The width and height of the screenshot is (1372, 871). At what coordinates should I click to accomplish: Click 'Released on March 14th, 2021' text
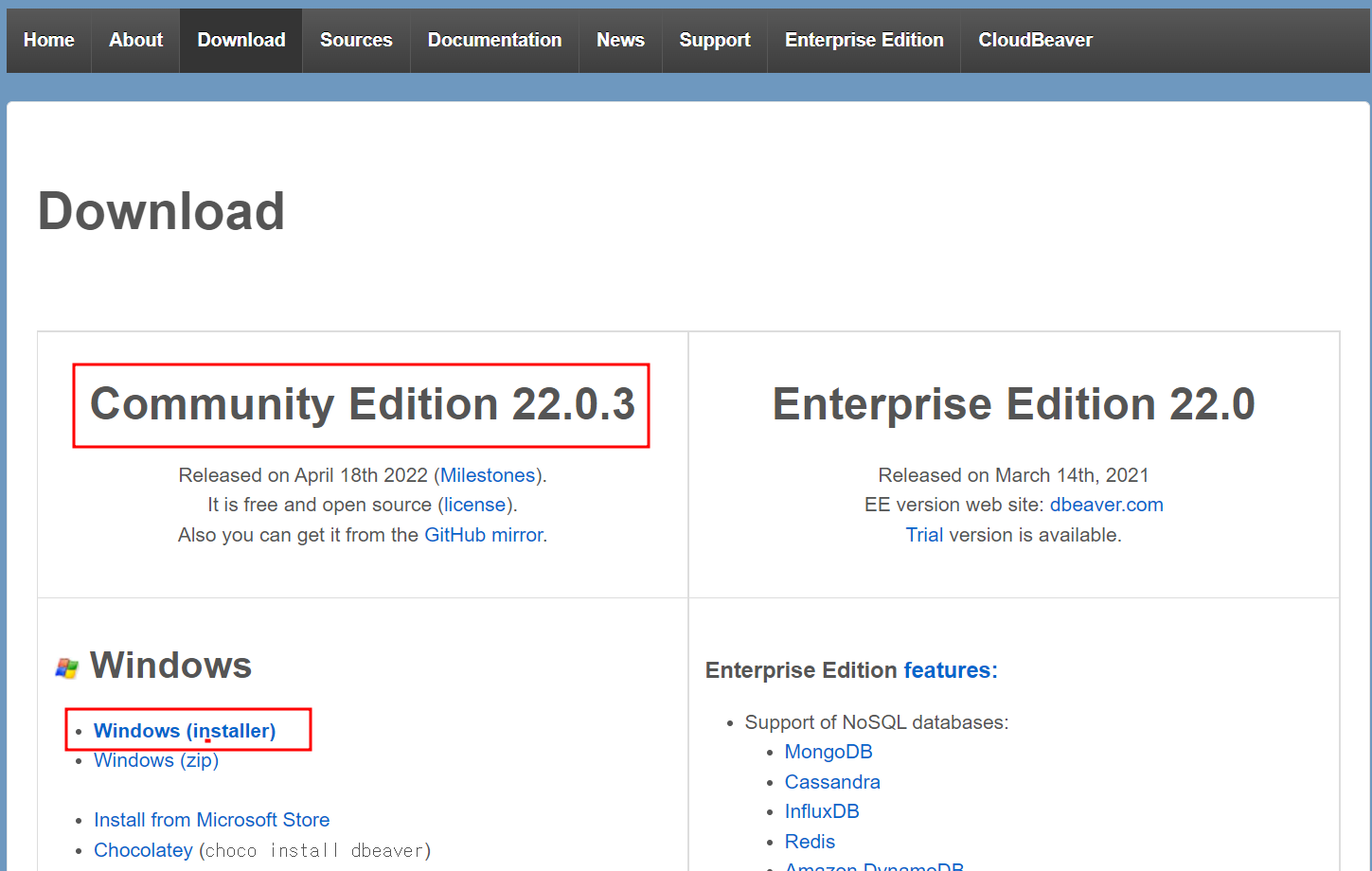(x=1013, y=475)
